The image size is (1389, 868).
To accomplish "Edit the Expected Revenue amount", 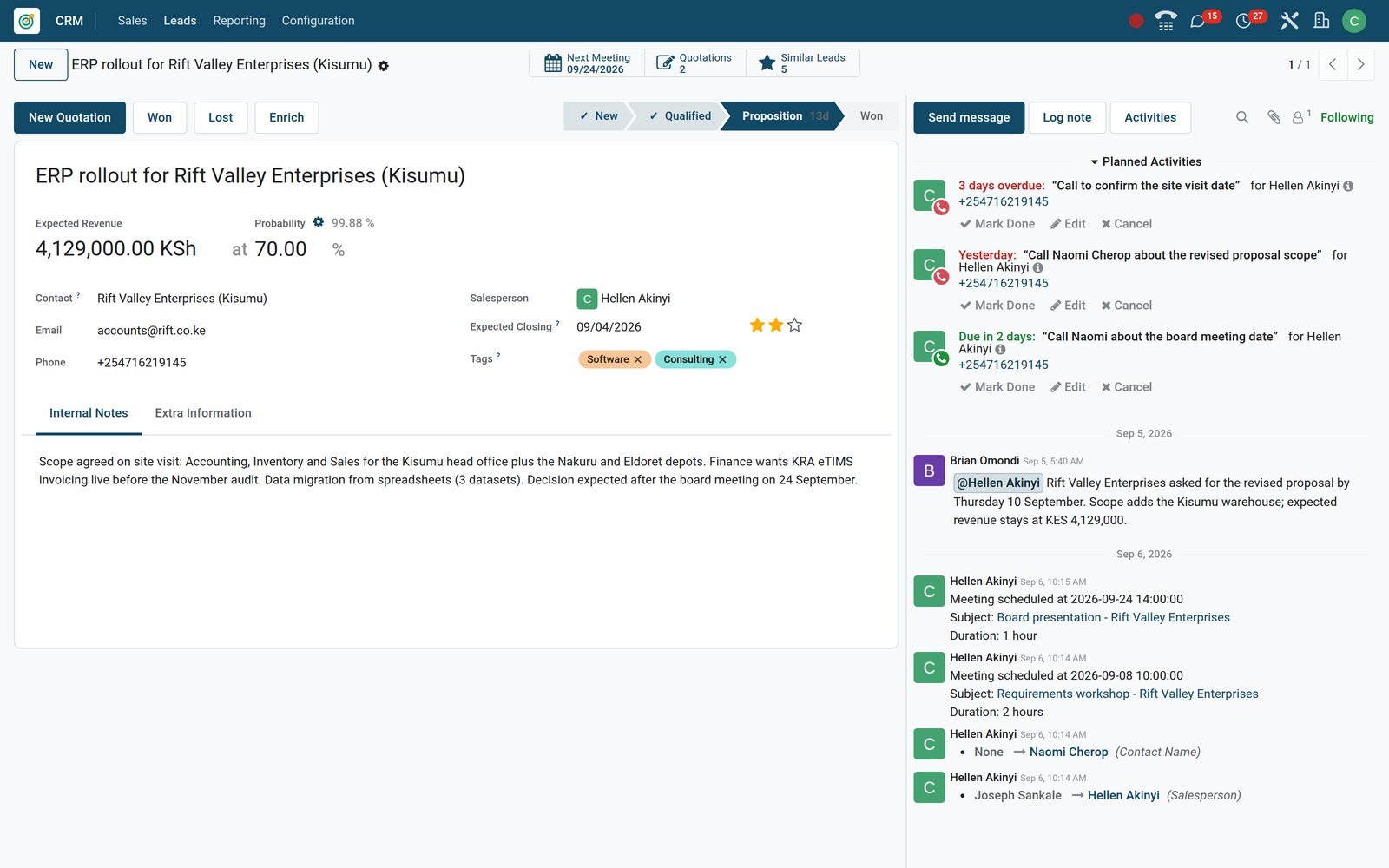I will pos(115,249).
